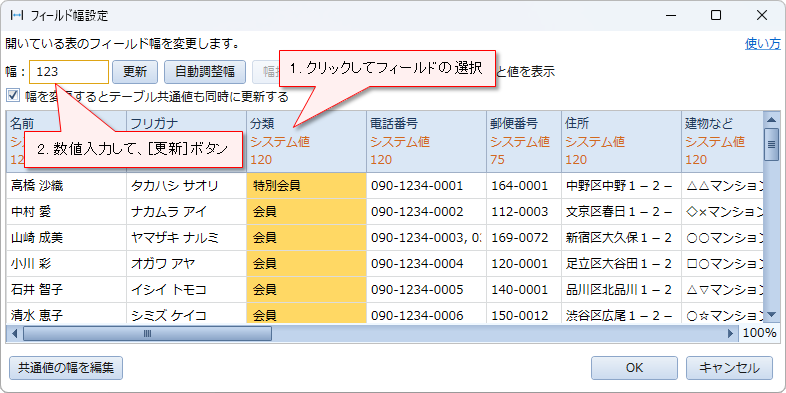This screenshot has height=393, width=786.
Task: Click the 山崎 成美 name cell
Action: (x=66, y=238)
